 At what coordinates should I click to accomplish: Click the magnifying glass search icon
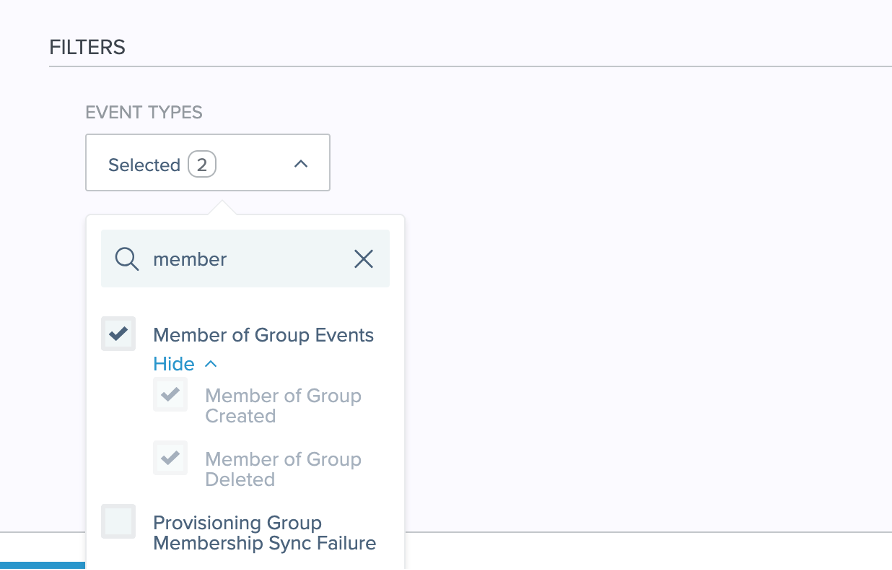pos(127,259)
